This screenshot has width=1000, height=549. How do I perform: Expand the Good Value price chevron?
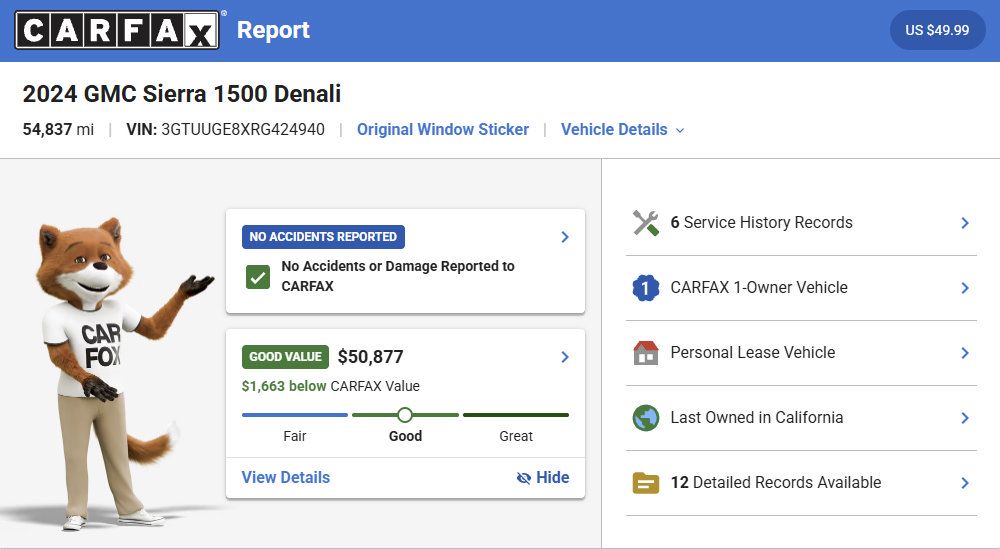pyautogui.click(x=564, y=357)
